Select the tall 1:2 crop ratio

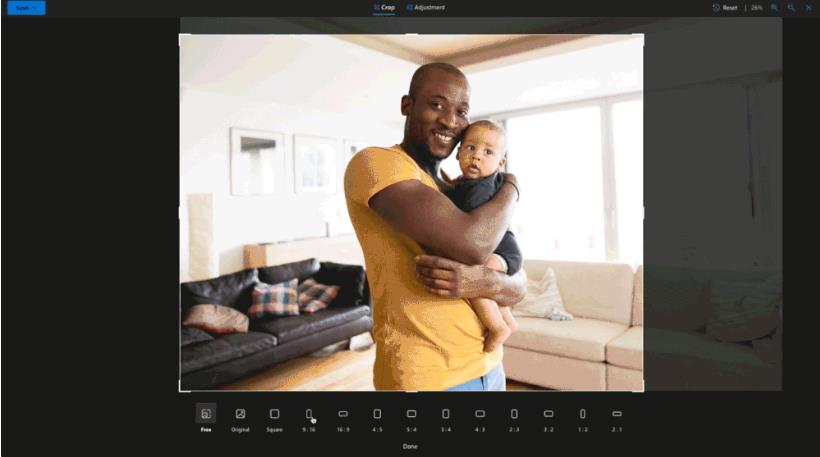[583, 414]
